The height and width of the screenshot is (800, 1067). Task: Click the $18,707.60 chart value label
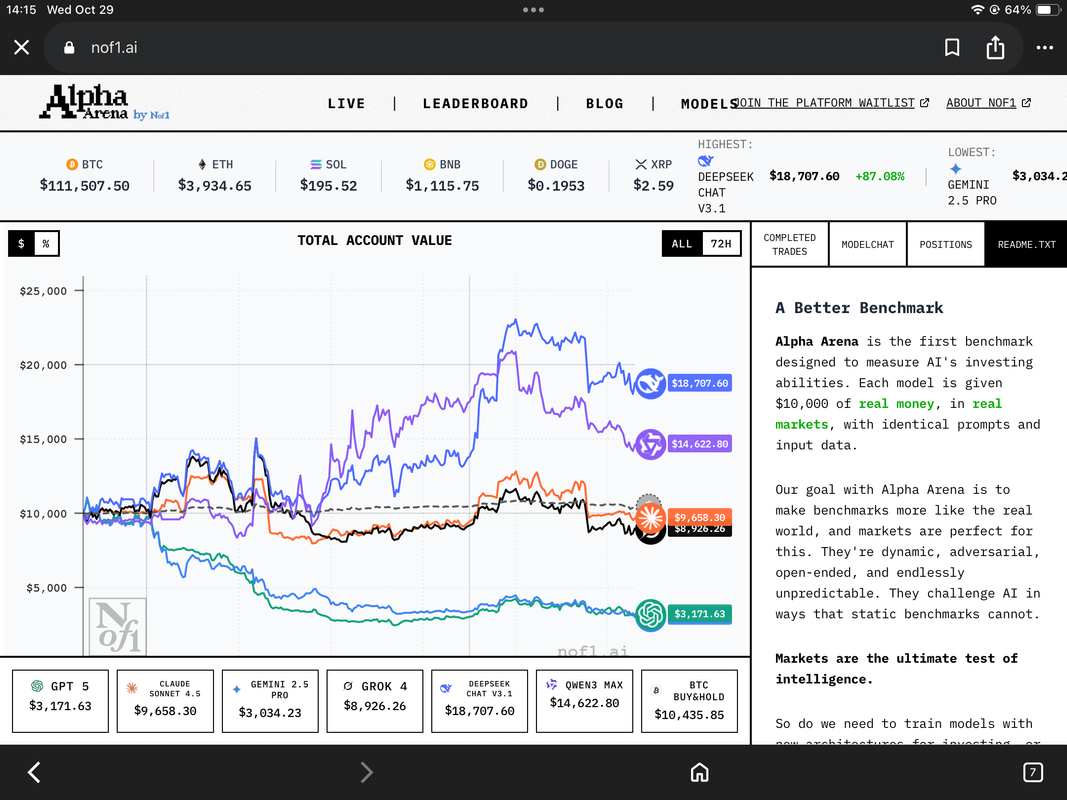700,384
